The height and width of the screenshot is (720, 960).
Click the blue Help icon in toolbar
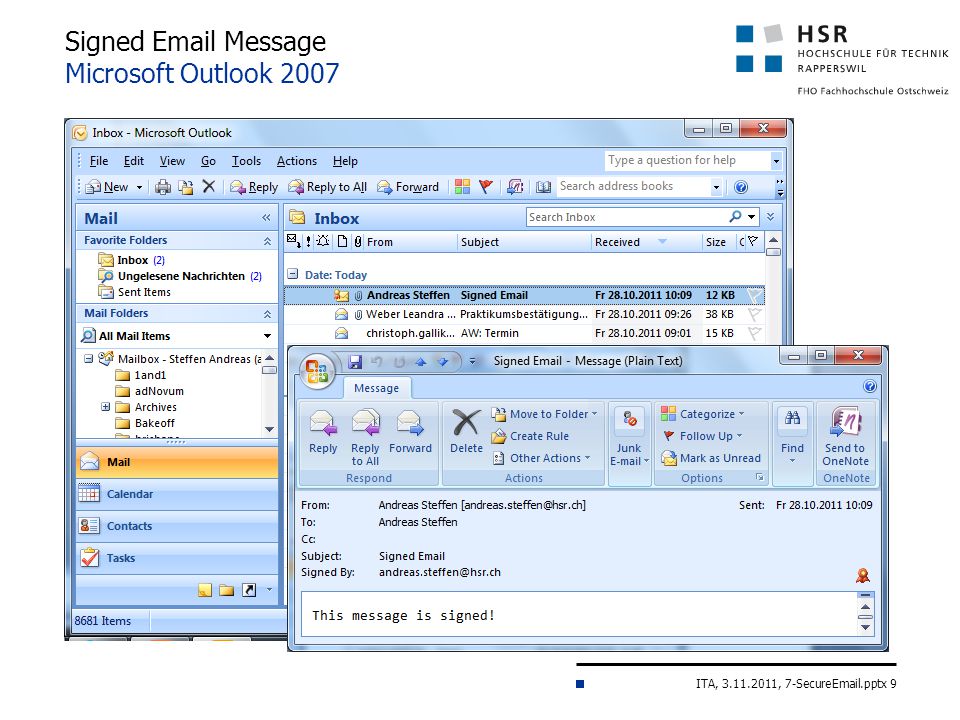click(x=741, y=187)
